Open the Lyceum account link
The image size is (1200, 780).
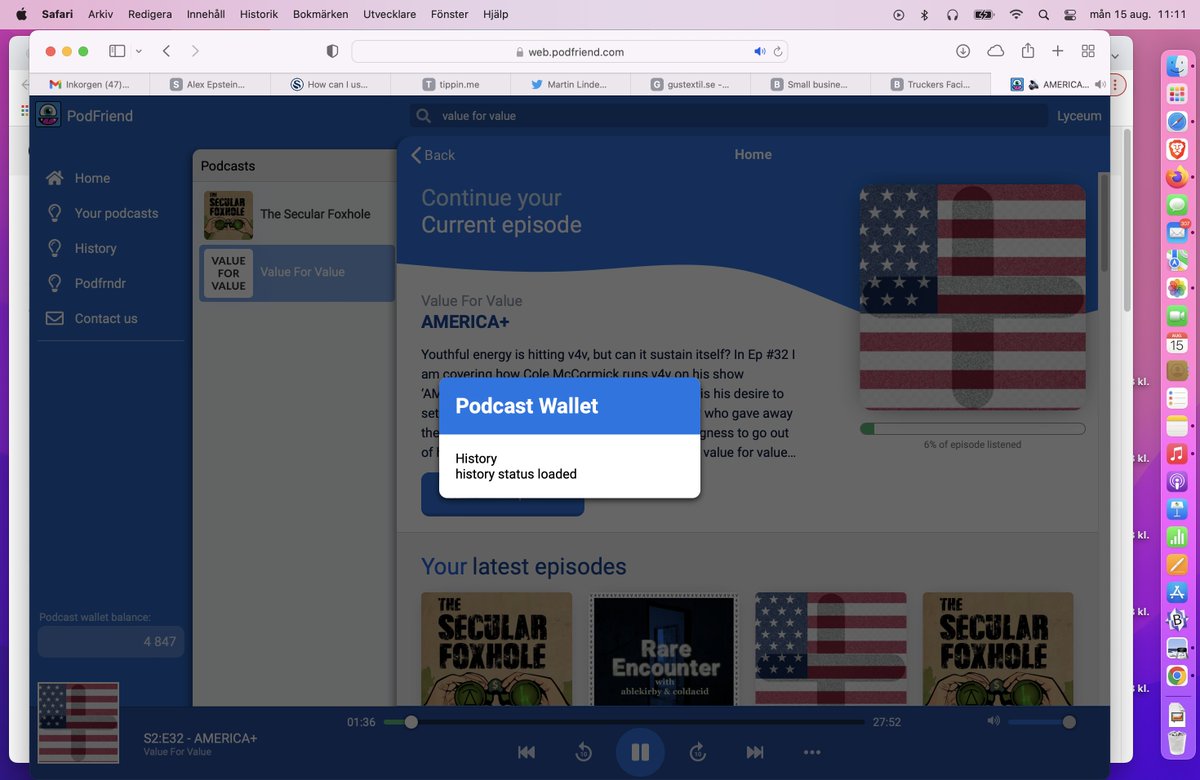tap(1079, 116)
